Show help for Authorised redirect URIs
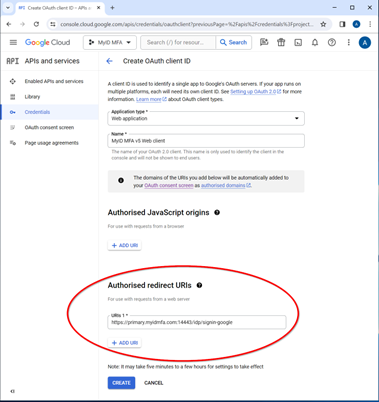 click(x=199, y=285)
